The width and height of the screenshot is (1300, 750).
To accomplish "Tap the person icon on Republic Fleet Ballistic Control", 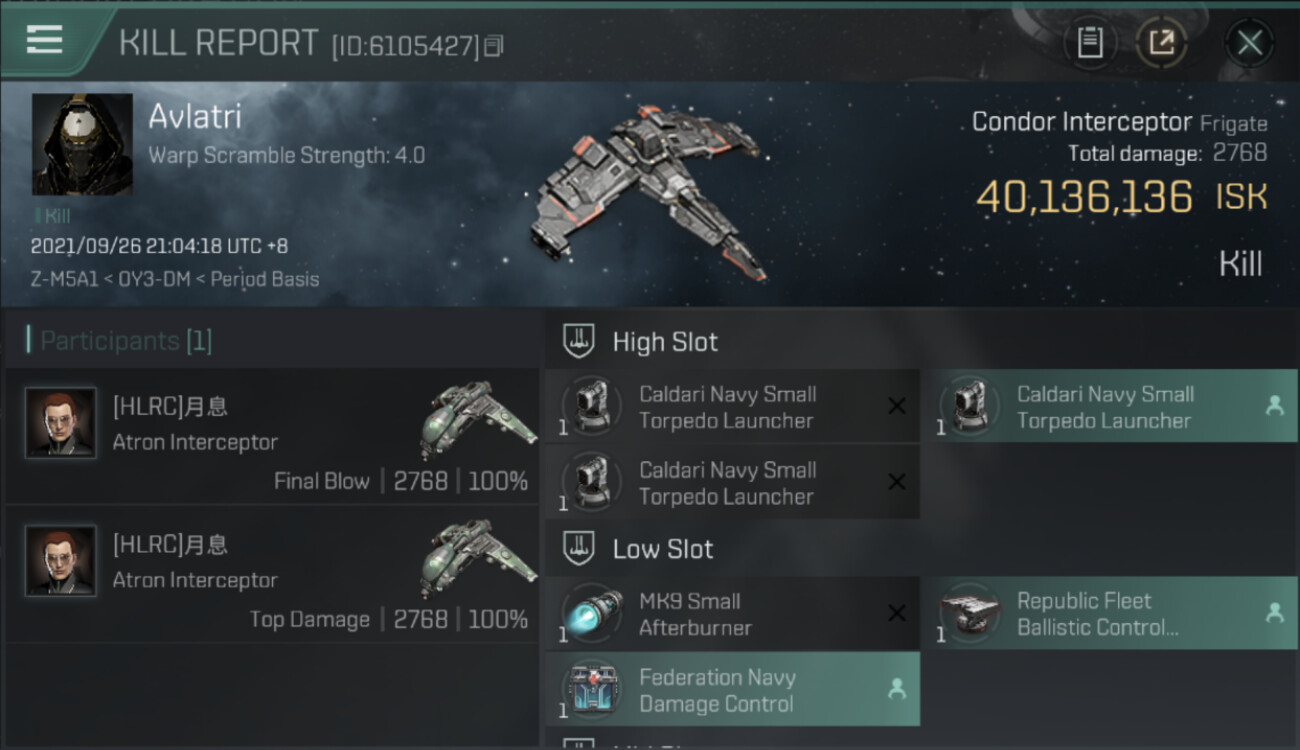I will pyautogui.click(x=1275, y=613).
